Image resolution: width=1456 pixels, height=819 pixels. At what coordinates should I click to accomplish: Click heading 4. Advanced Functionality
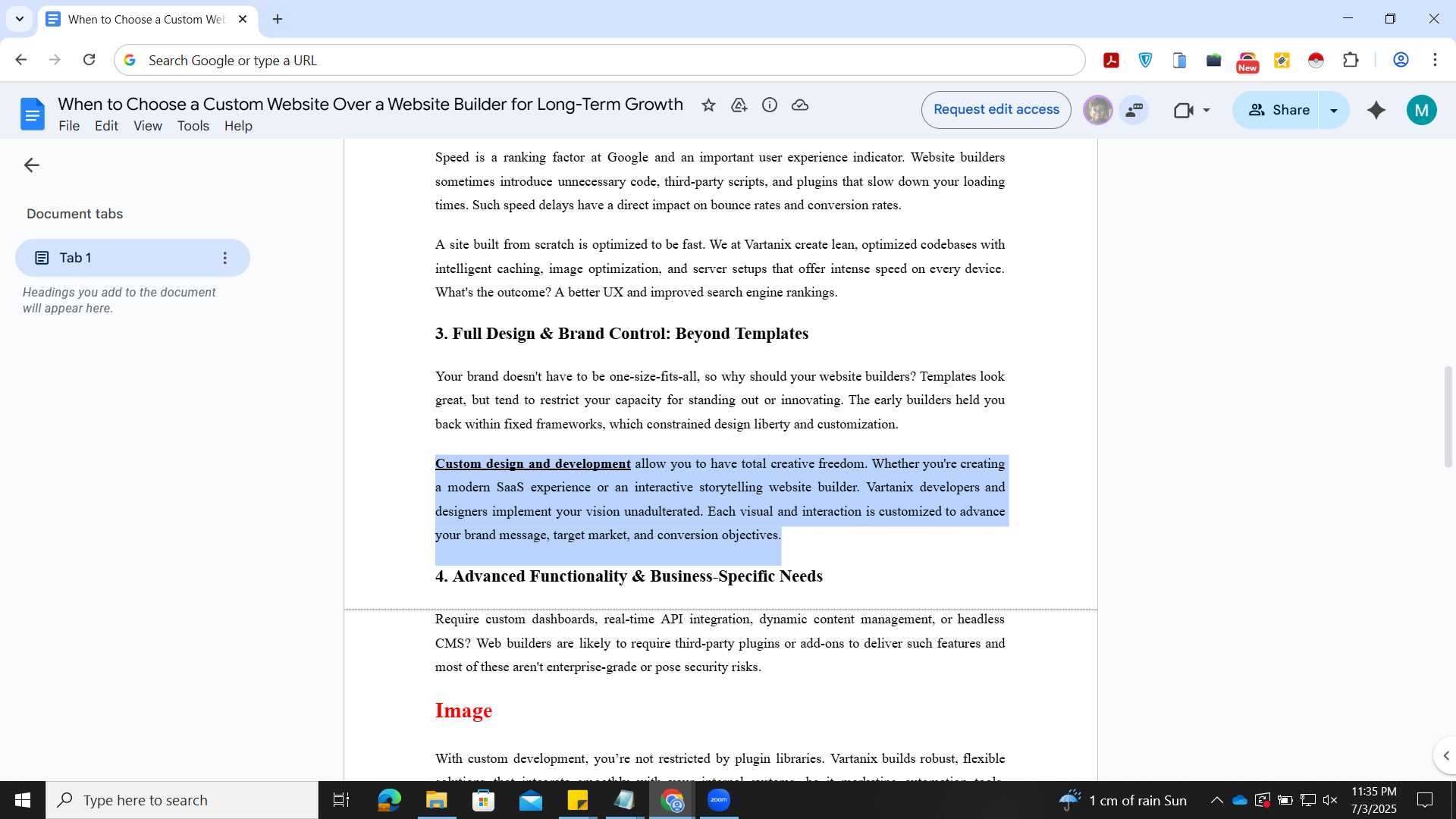click(629, 576)
